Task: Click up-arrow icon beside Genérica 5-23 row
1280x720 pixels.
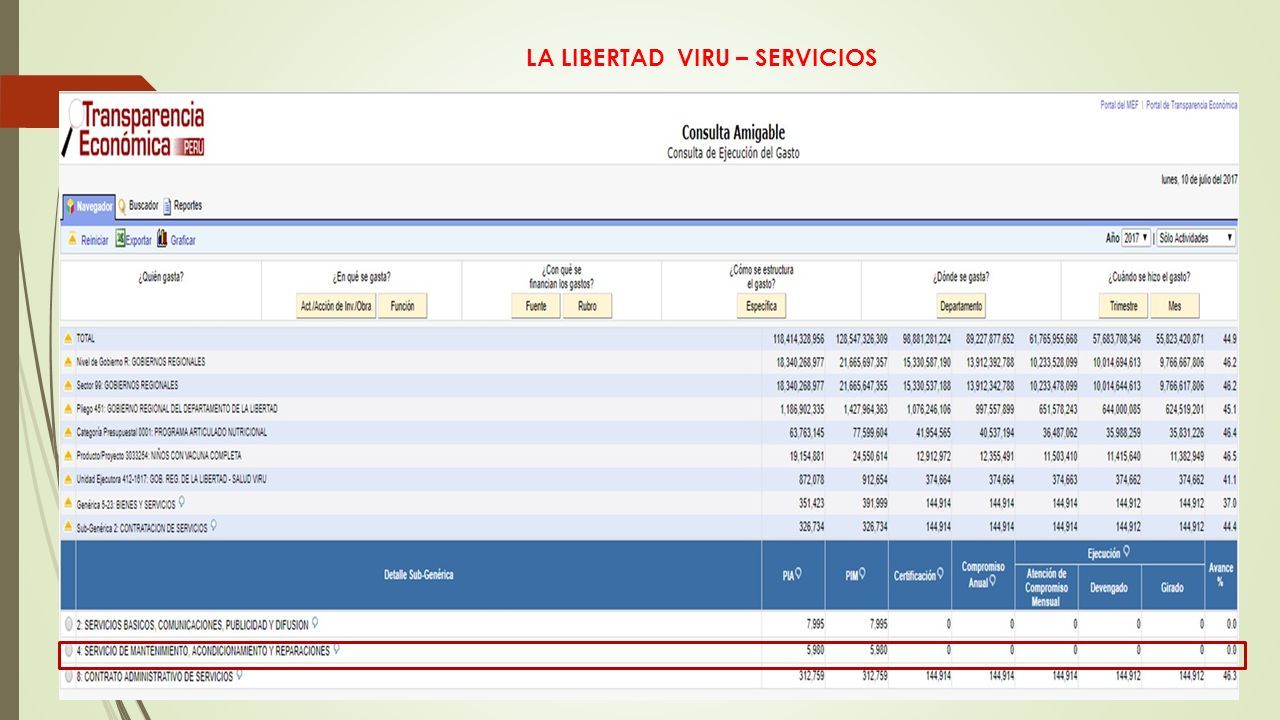Action: click(69, 504)
